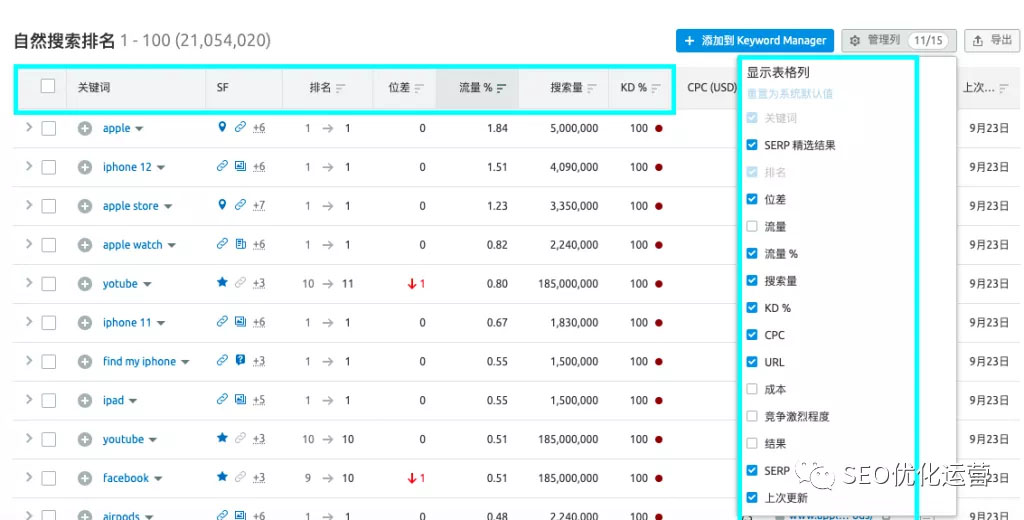Expand the ipad keyword row
The height and width of the screenshot is (520, 1024).
point(29,400)
